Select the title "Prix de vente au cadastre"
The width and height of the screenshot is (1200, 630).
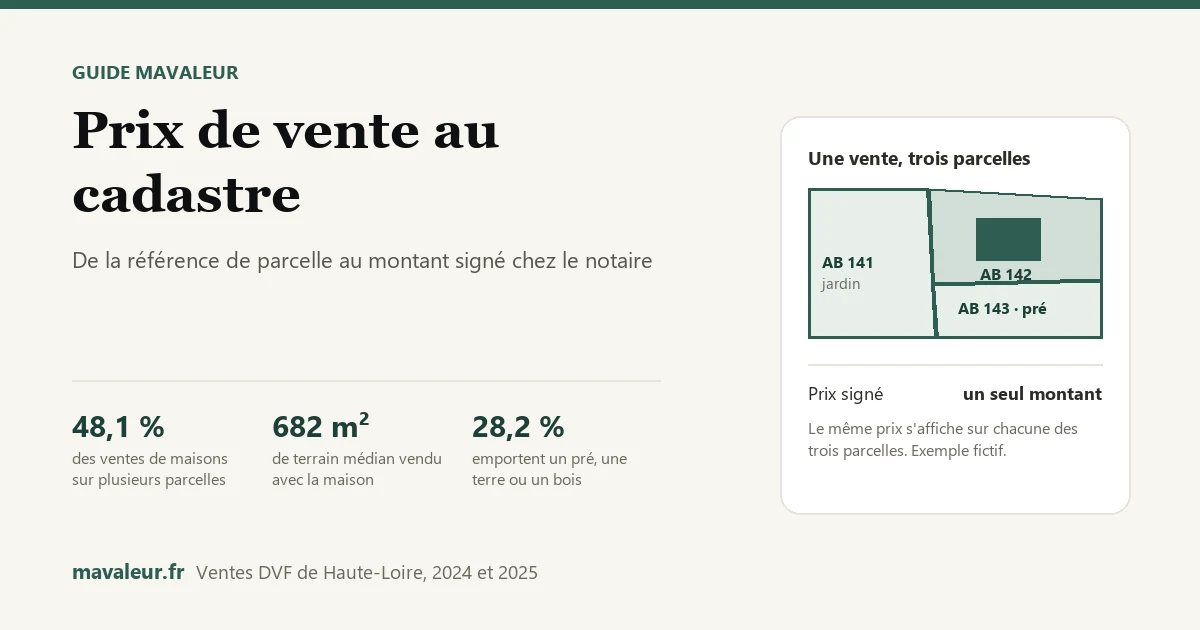(286, 161)
